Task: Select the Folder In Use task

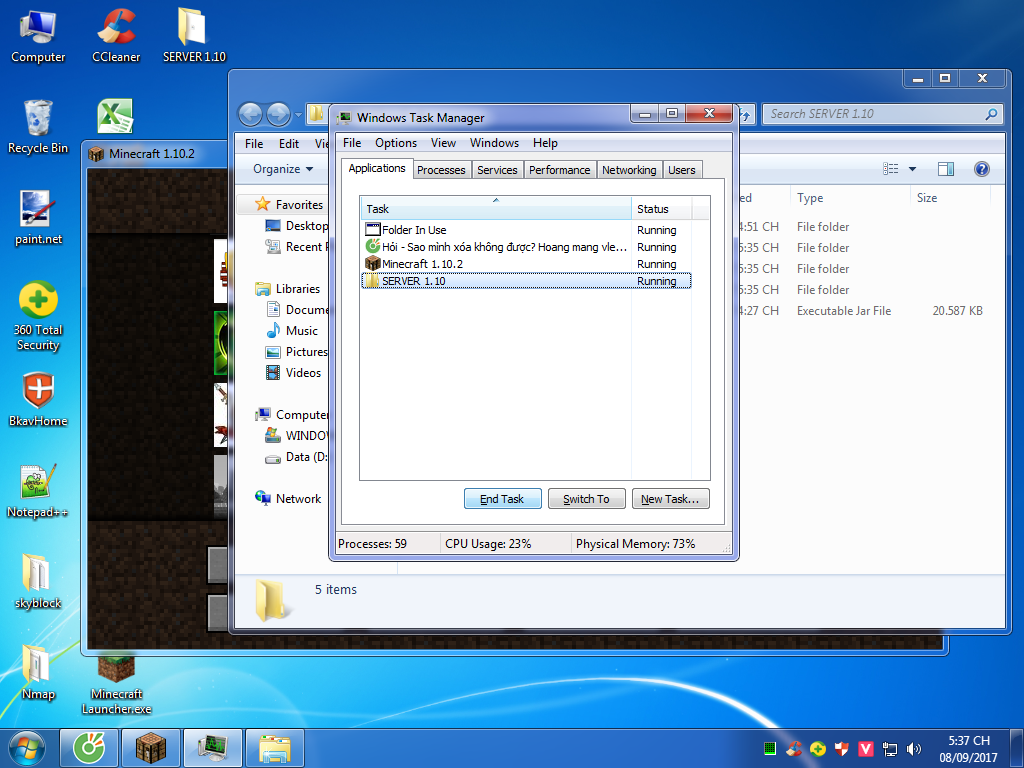Action: tap(526, 230)
